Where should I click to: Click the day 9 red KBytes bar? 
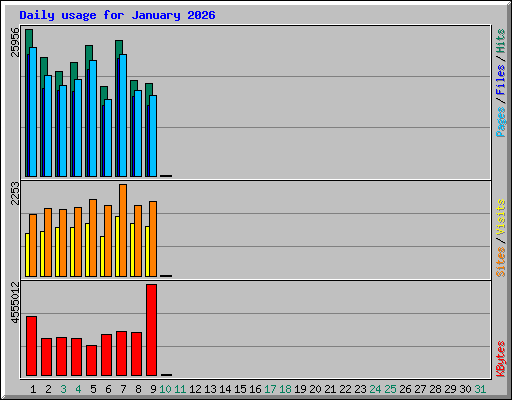151,330
